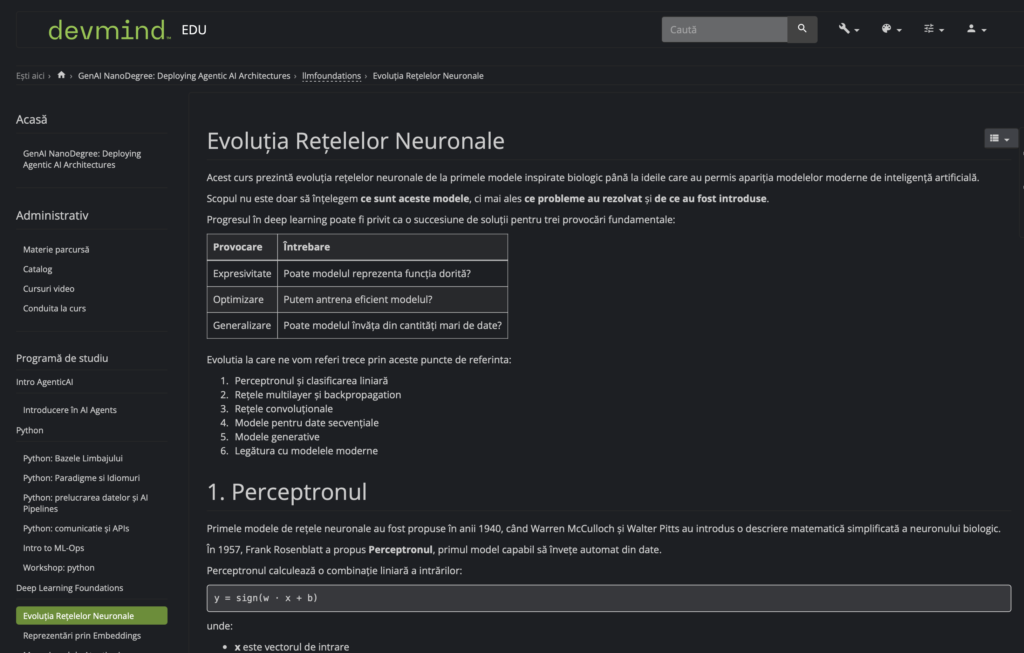Click the search magnifier button

(x=802, y=29)
